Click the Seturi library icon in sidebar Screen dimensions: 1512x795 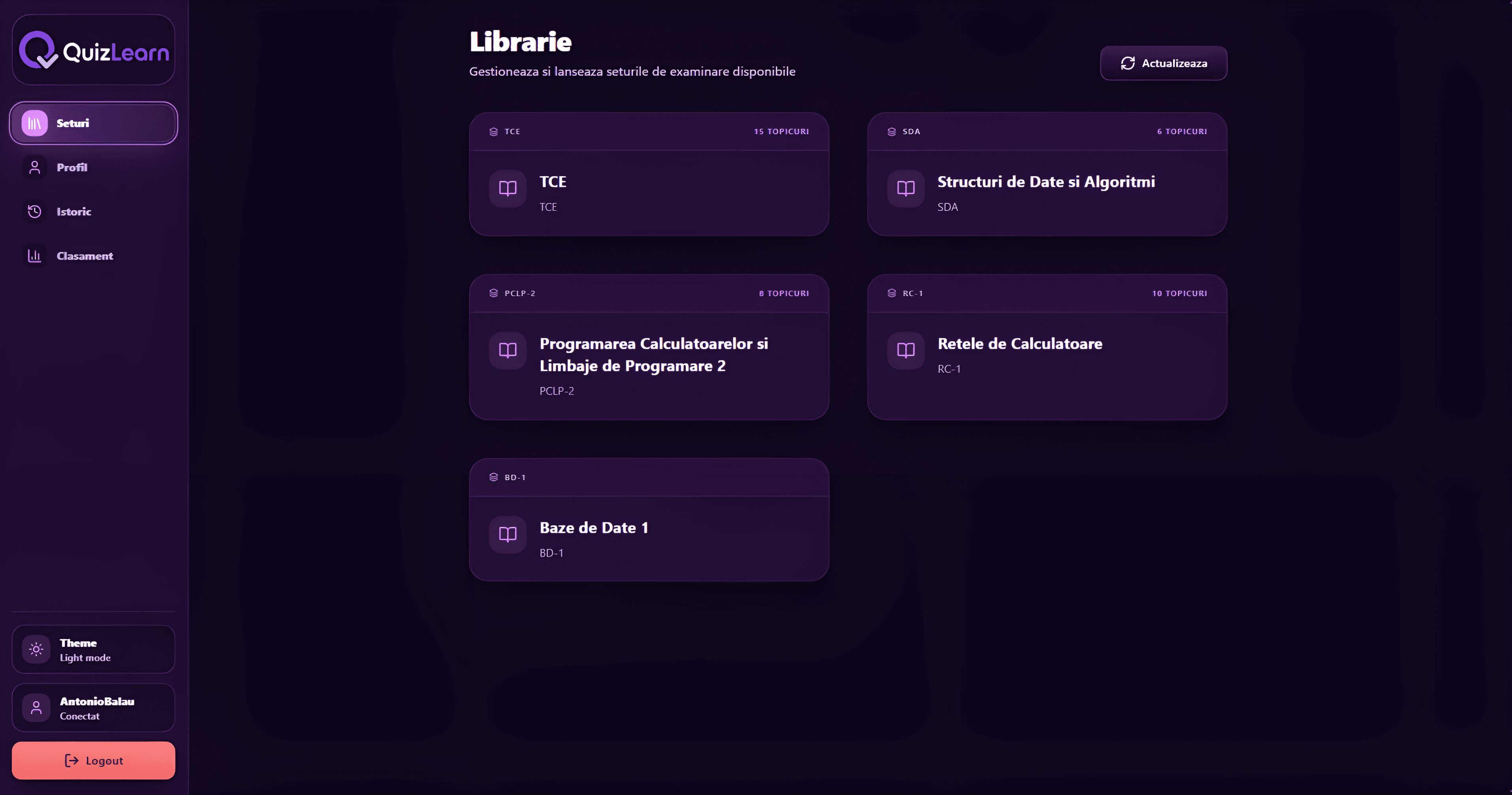(x=35, y=123)
